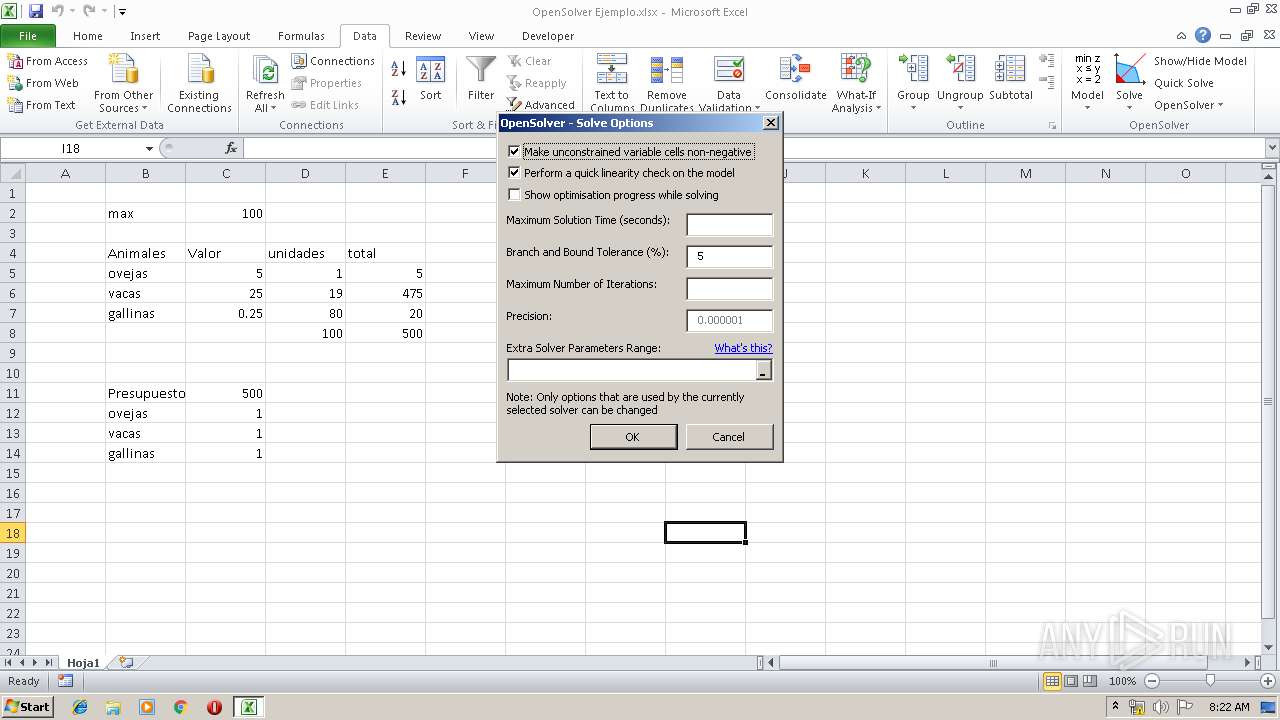Click Text to Columns icon

pos(611,70)
